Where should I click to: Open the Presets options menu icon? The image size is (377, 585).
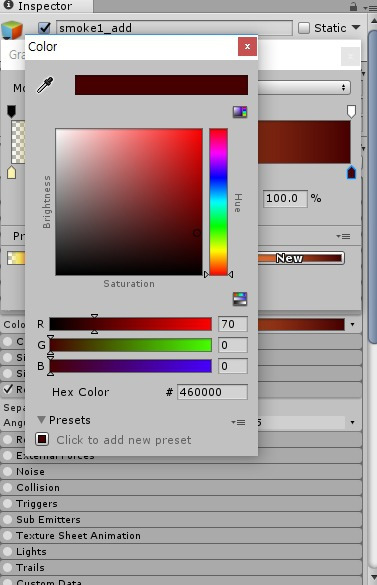239,422
